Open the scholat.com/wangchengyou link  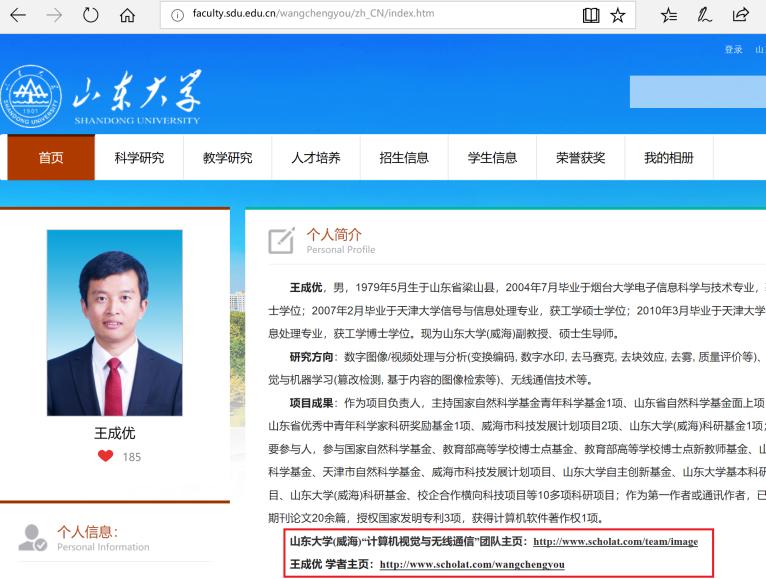point(472,564)
